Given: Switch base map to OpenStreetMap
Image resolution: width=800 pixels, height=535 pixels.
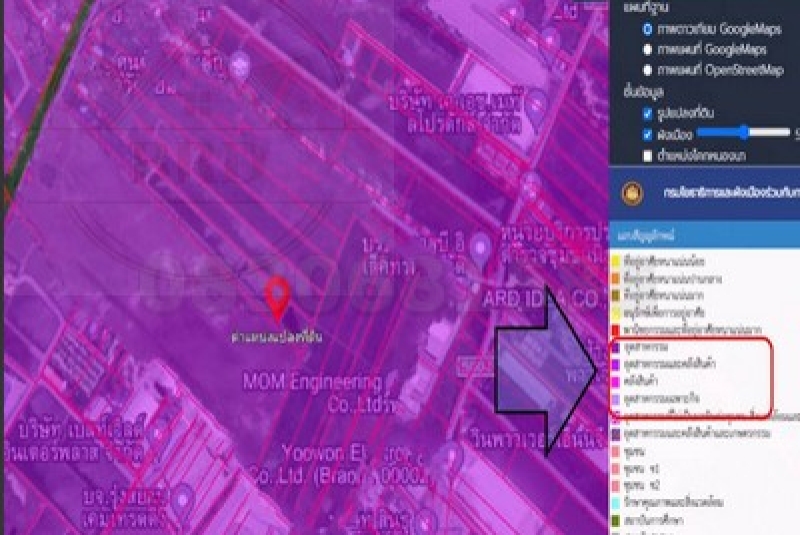Looking at the screenshot, I should [x=648, y=70].
